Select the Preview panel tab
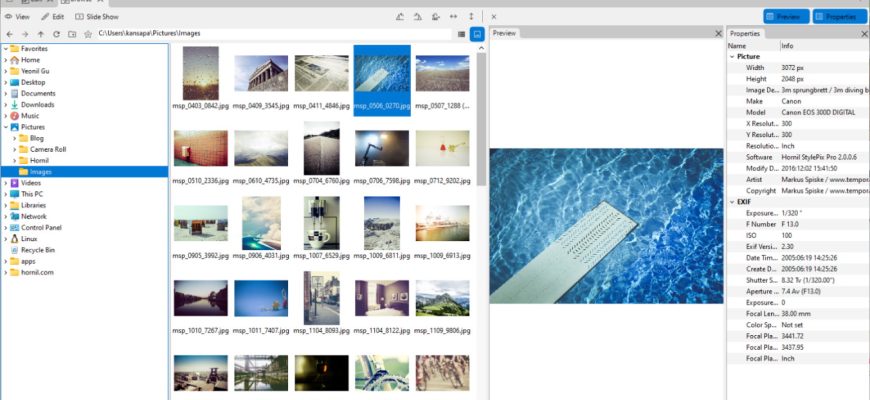The height and width of the screenshot is (400, 870). (504, 33)
